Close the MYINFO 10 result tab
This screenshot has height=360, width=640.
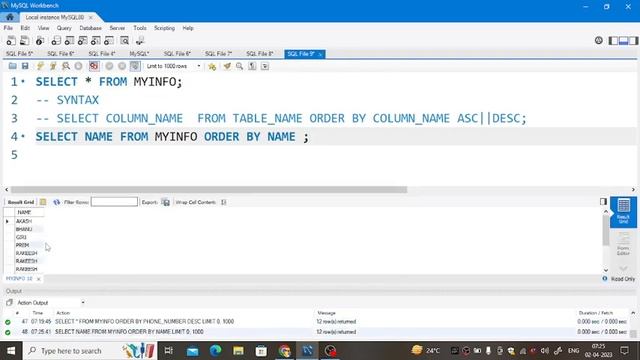pos(38,279)
